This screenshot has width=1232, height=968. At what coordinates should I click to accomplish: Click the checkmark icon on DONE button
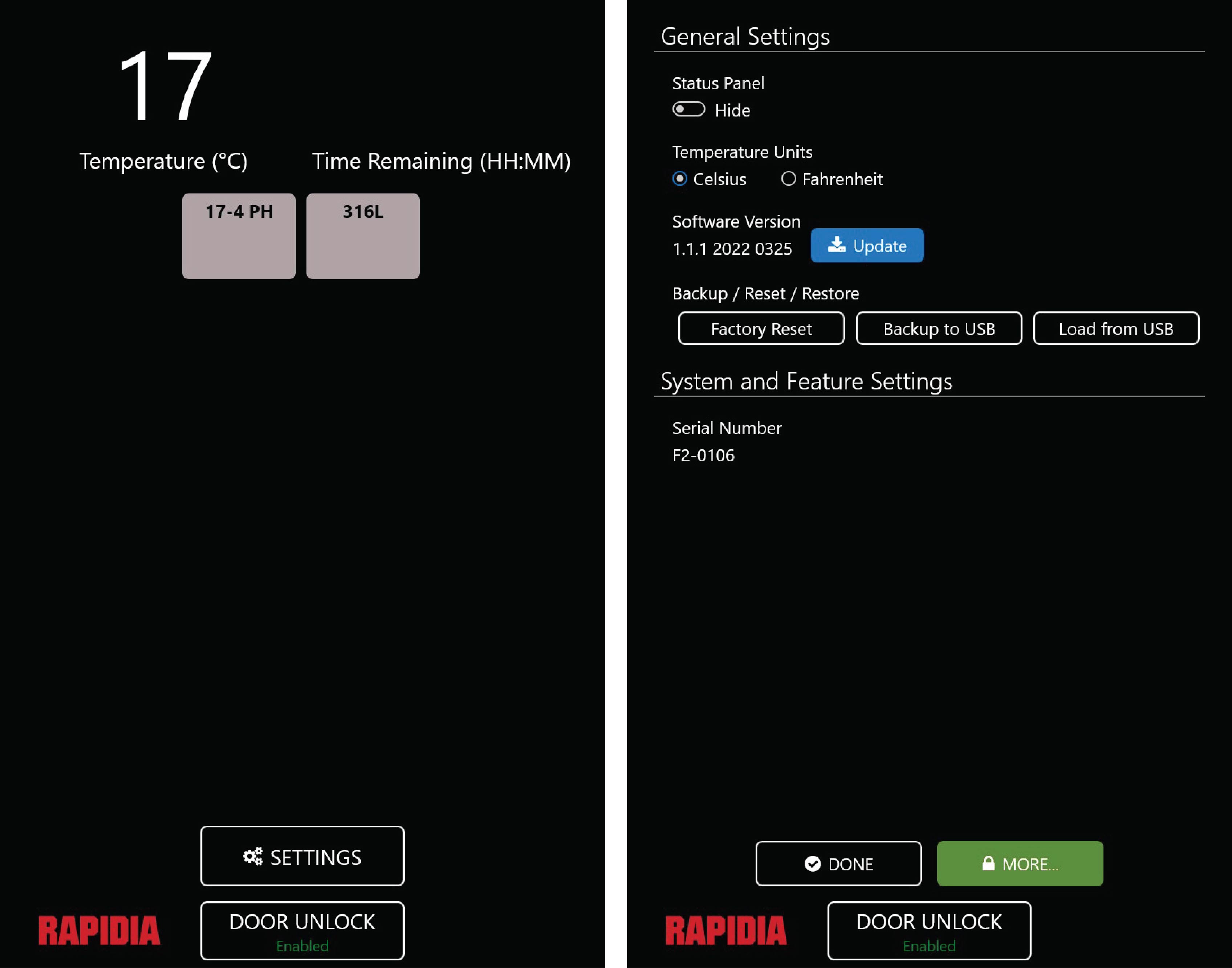[813, 864]
